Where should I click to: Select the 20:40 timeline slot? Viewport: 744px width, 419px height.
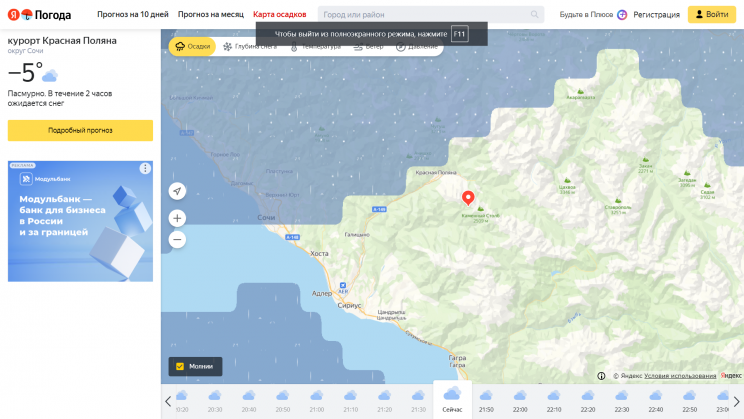pyautogui.click(x=249, y=401)
